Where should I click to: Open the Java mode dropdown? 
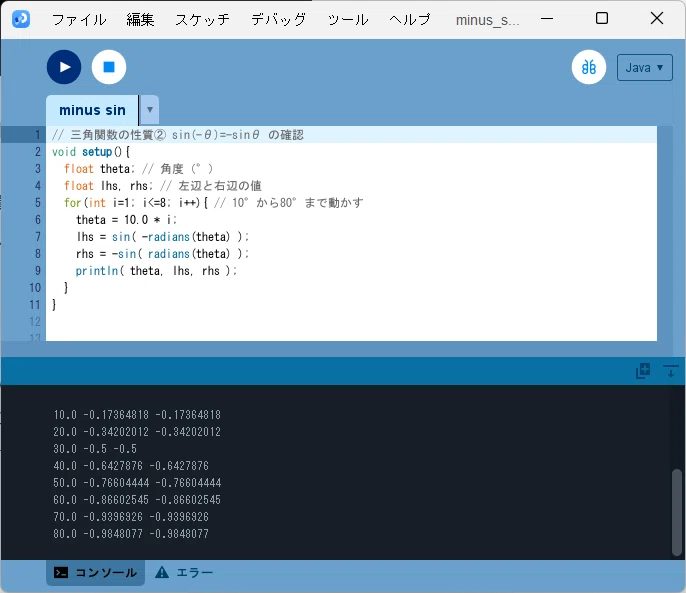tap(644, 67)
